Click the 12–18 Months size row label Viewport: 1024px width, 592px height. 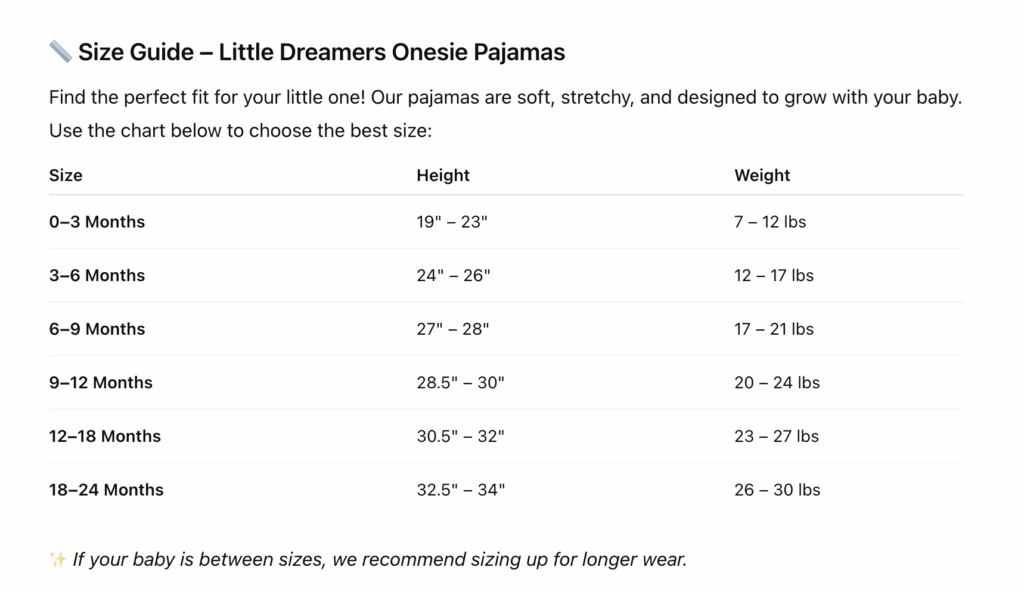click(x=104, y=436)
